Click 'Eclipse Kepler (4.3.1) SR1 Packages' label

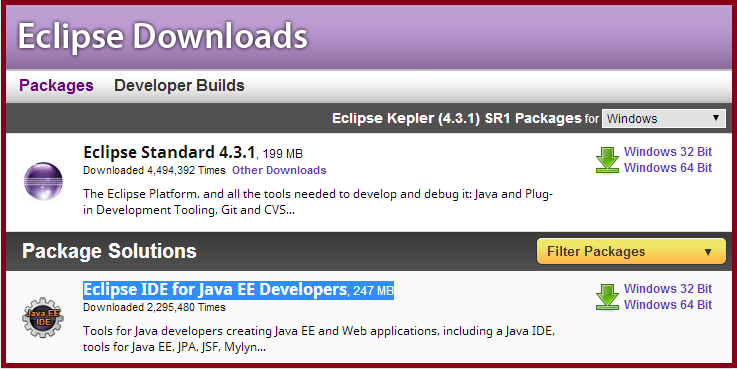pyautogui.click(x=457, y=118)
